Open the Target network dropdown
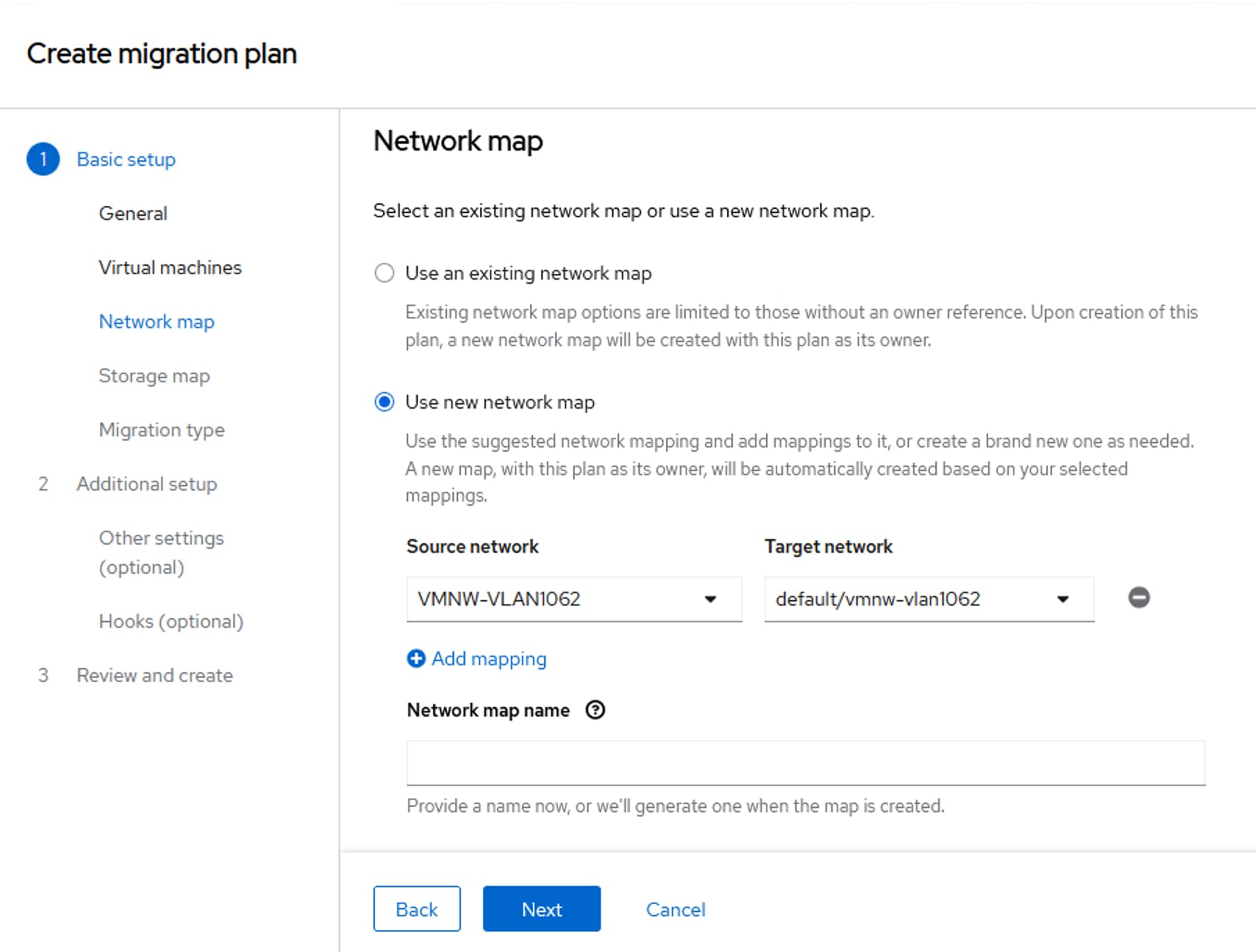The image size is (1256, 952). (x=928, y=599)
